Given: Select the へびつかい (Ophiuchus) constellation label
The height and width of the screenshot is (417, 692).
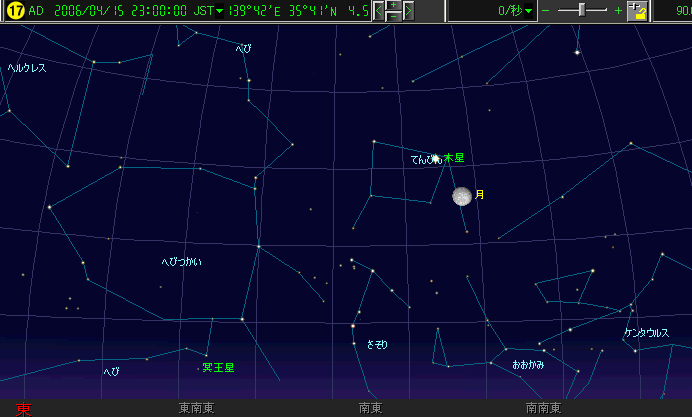Looking at the screenshot, I should [x=181, y=262].
